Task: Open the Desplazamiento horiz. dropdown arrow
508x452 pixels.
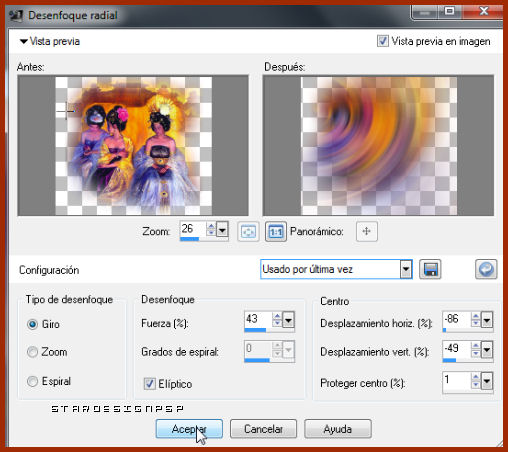Action: click(487, 320)
